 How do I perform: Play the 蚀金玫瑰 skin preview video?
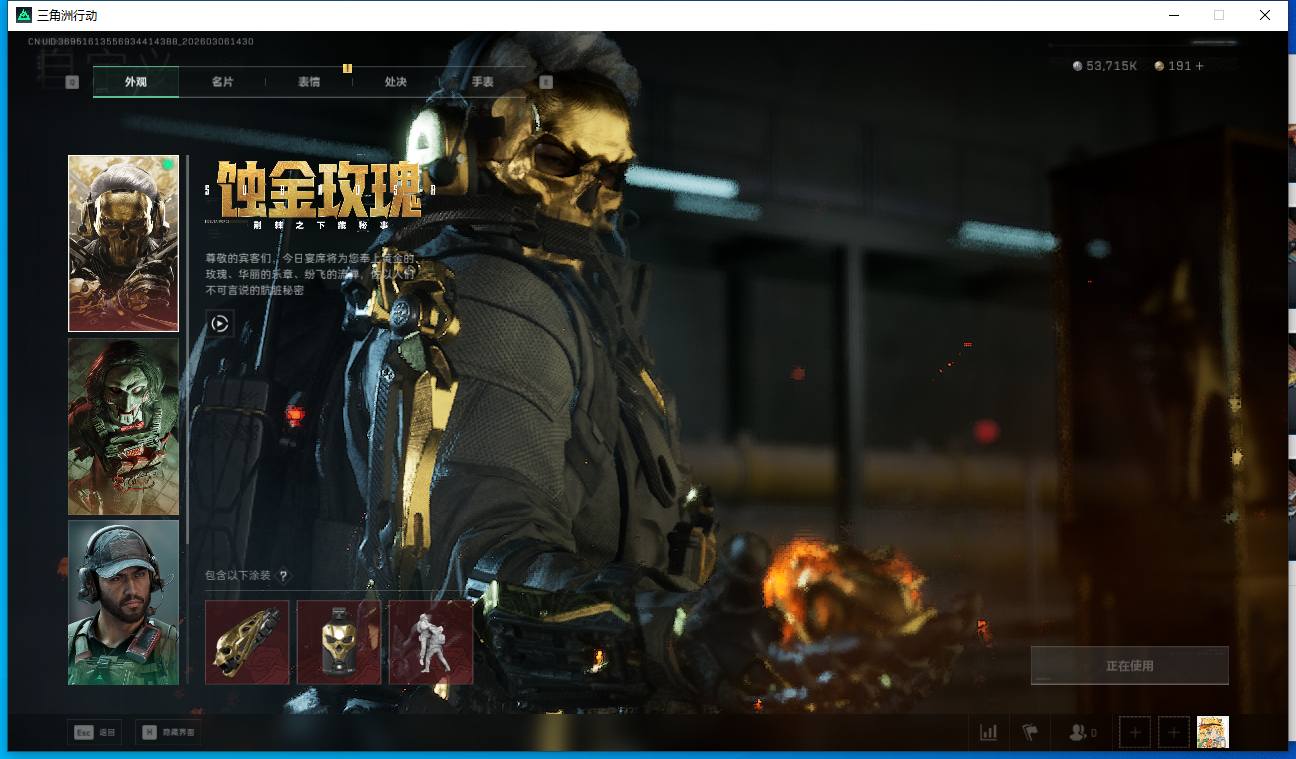pos(220,323)
